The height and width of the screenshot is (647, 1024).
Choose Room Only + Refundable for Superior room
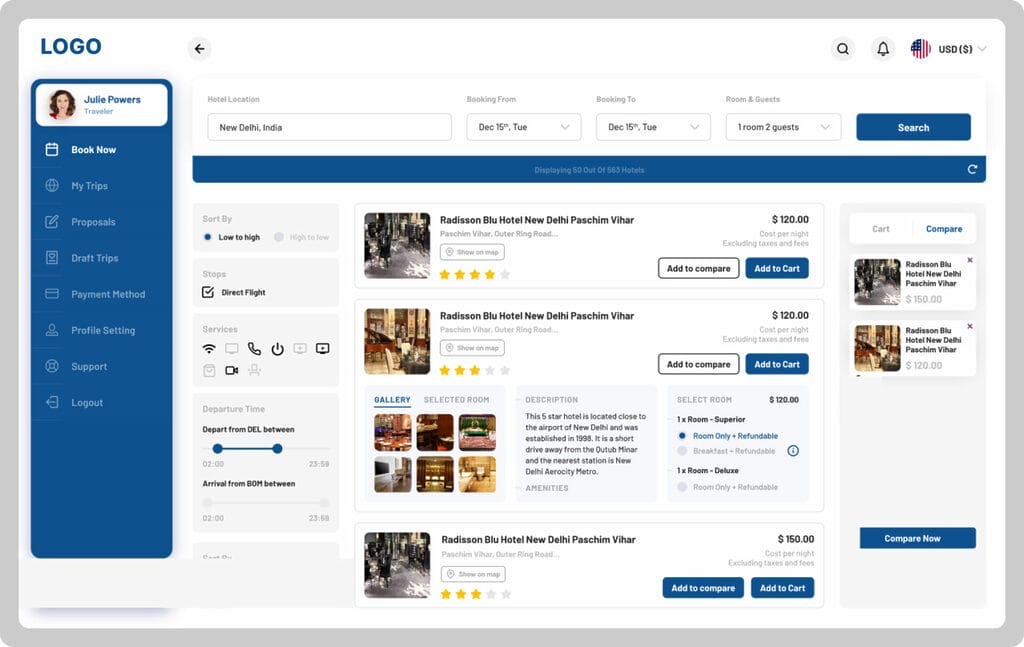click(682, 436)
